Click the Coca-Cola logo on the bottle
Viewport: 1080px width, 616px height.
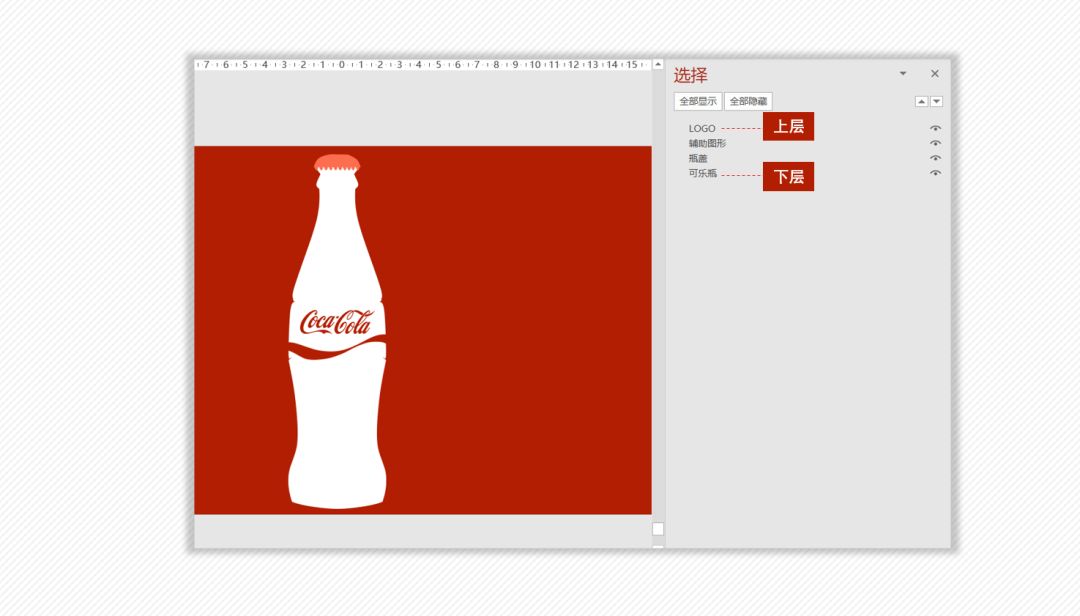[335, 322]
